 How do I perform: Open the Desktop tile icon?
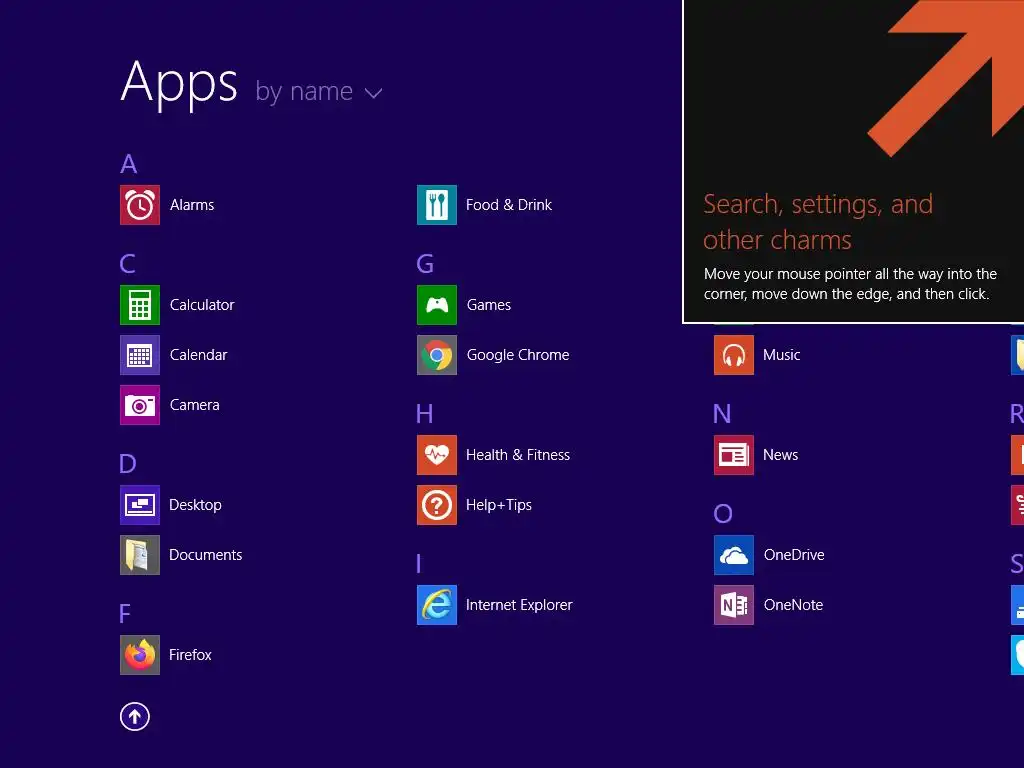pos(140,505)
